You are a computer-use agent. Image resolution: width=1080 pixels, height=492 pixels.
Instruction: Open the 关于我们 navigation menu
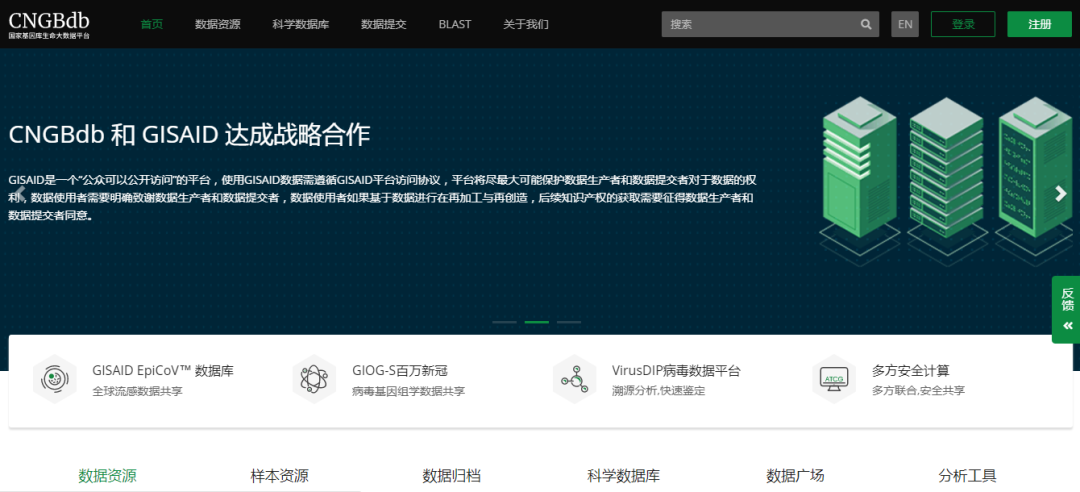[x=526, y=24]
